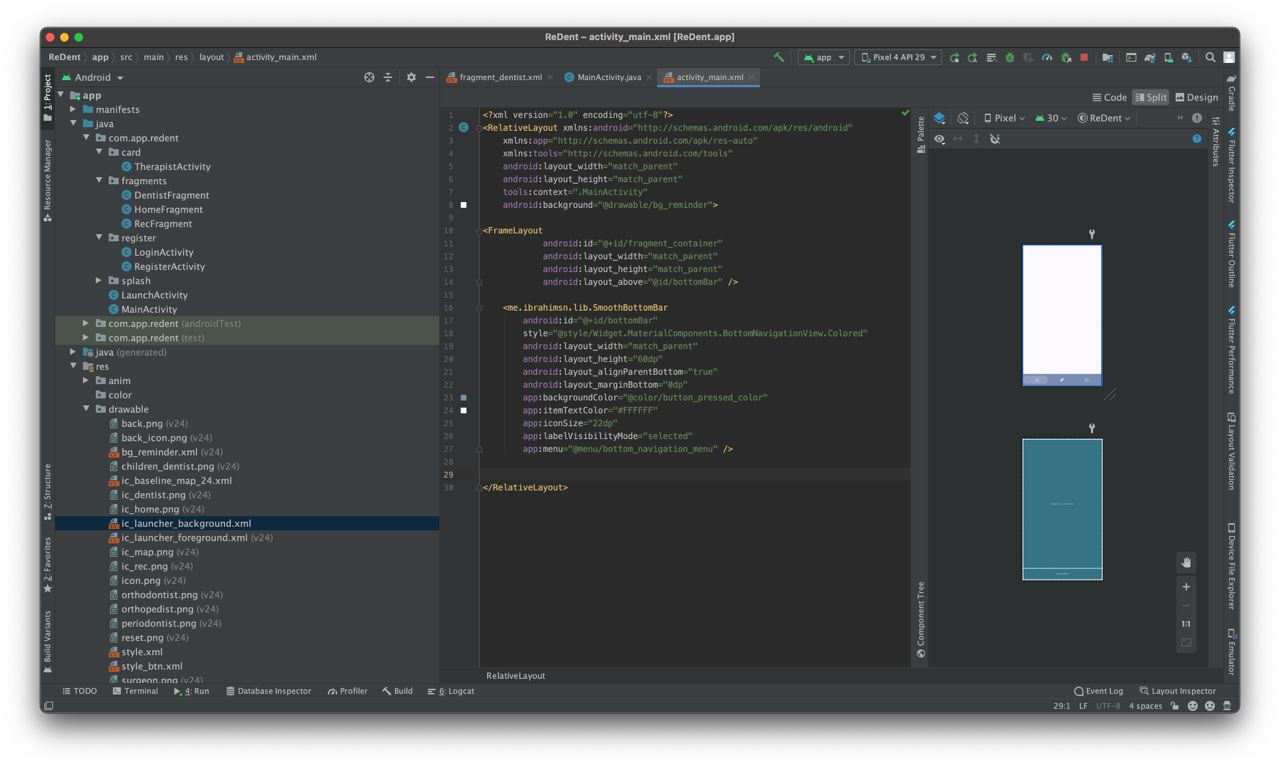The width and height of the screenshot is (1280, 766).
Task: Rotate preview orientation icon
Action: coord(963,118)
